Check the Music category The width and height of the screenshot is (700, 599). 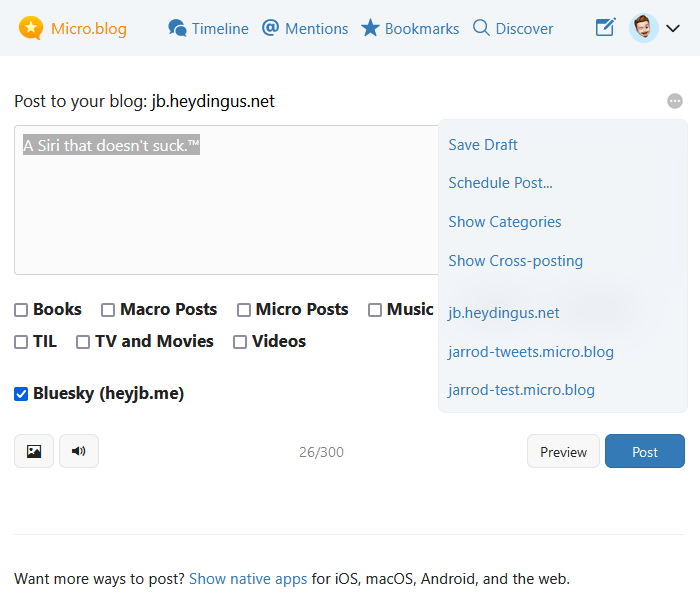[375, 310]
